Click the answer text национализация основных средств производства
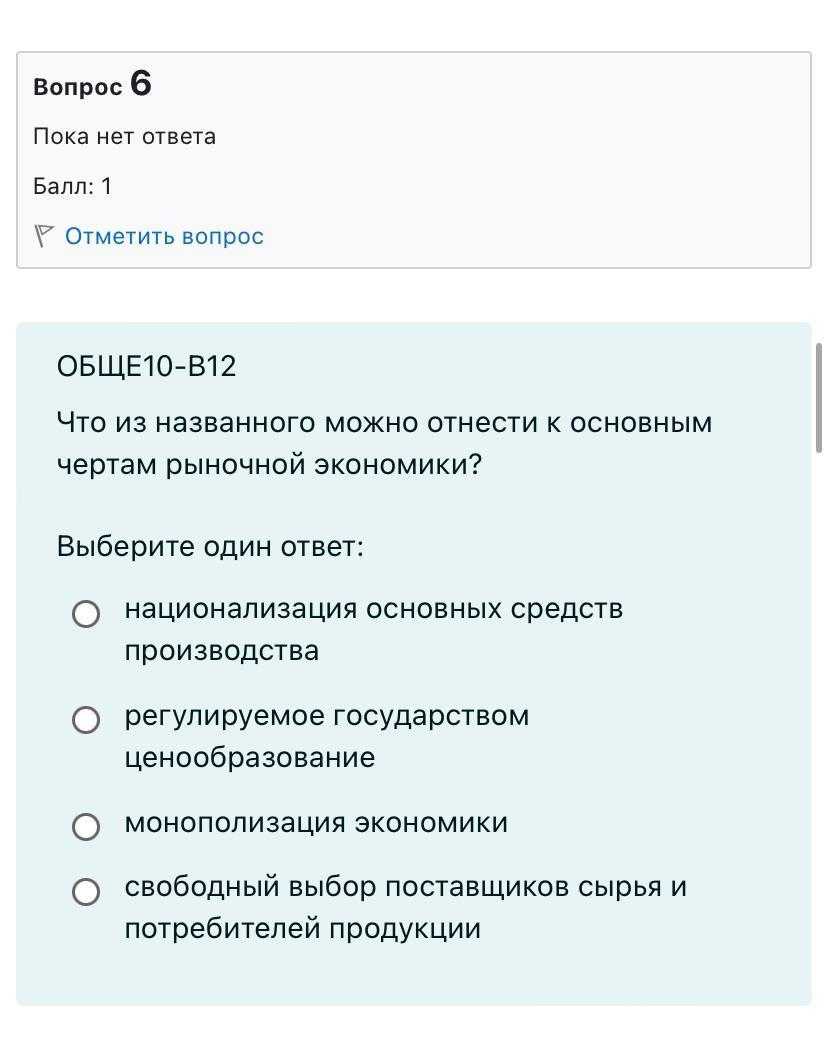The width and height of the screenshot is (828, 1037). click(x=373, y=609)
